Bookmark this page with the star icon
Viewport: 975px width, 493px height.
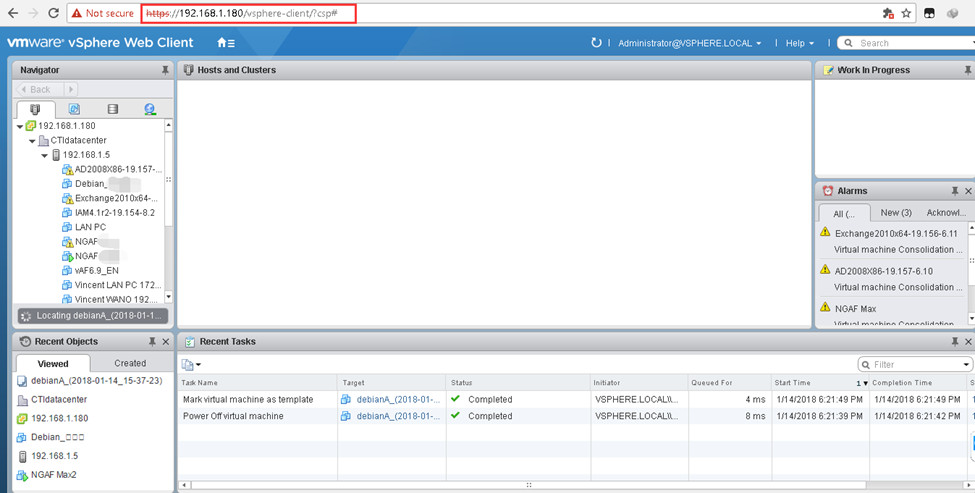906,13
